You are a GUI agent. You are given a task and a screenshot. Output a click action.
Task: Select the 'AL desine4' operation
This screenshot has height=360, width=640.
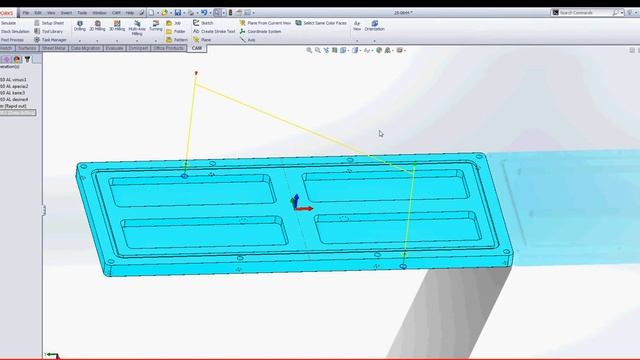14,99
